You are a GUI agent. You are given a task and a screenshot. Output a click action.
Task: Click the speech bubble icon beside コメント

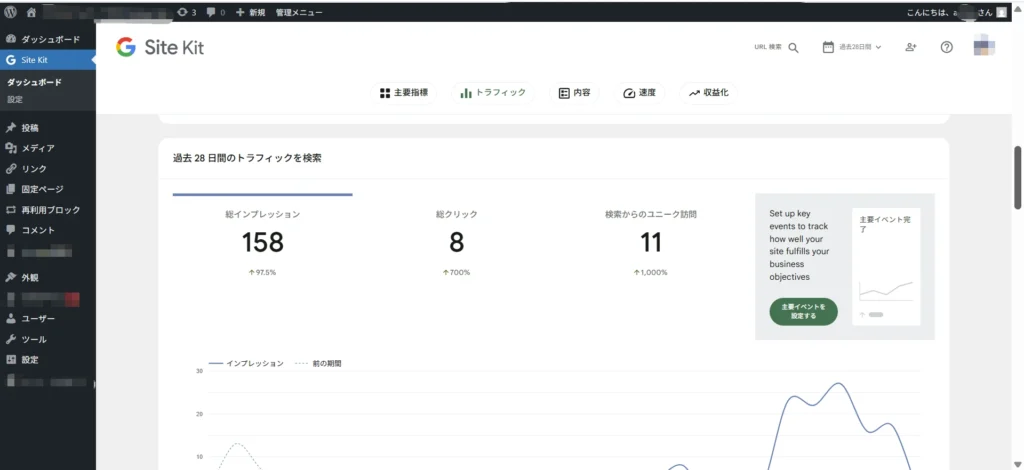coord(10,230)
